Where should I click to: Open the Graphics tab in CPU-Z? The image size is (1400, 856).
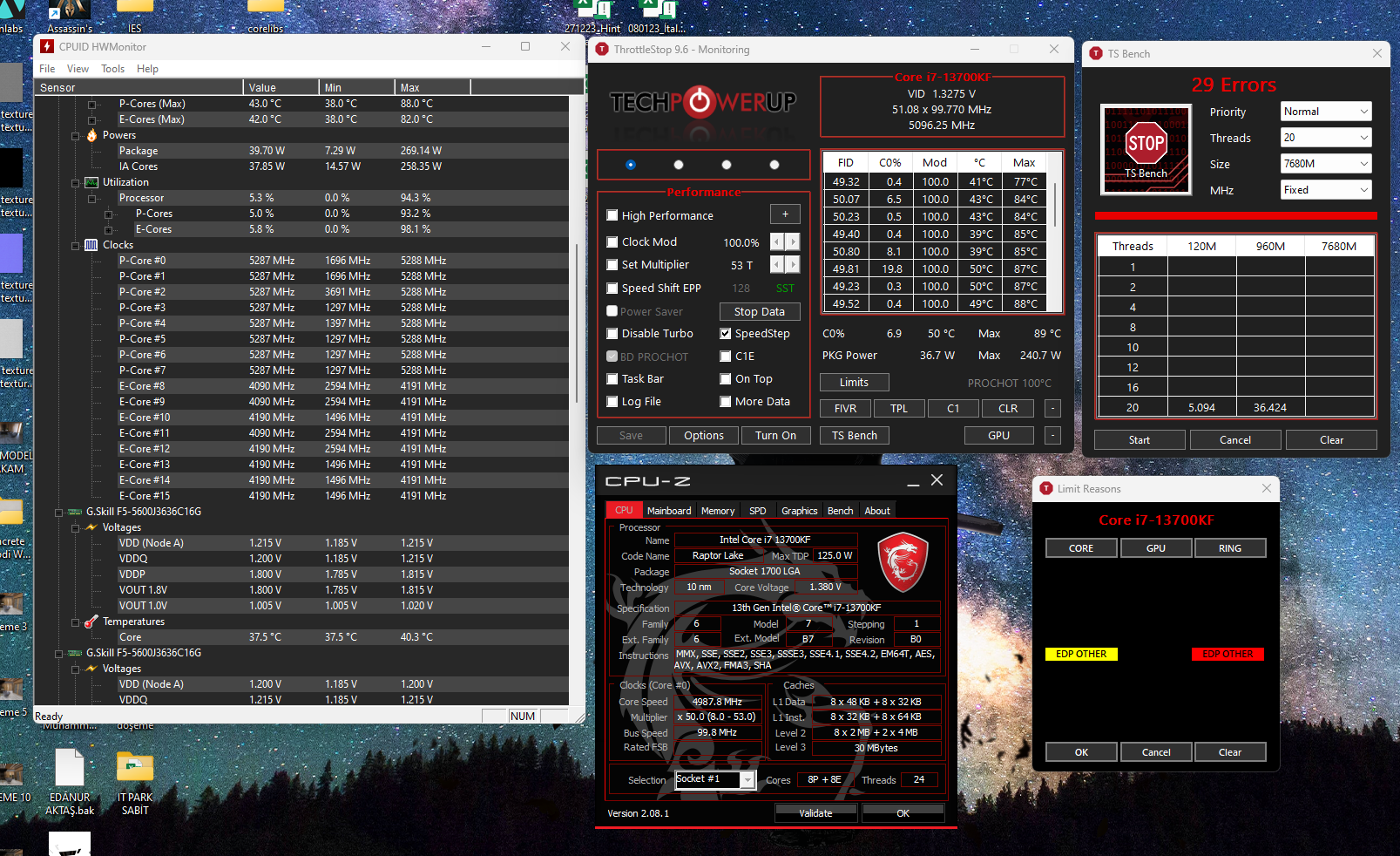pos(800,511)
